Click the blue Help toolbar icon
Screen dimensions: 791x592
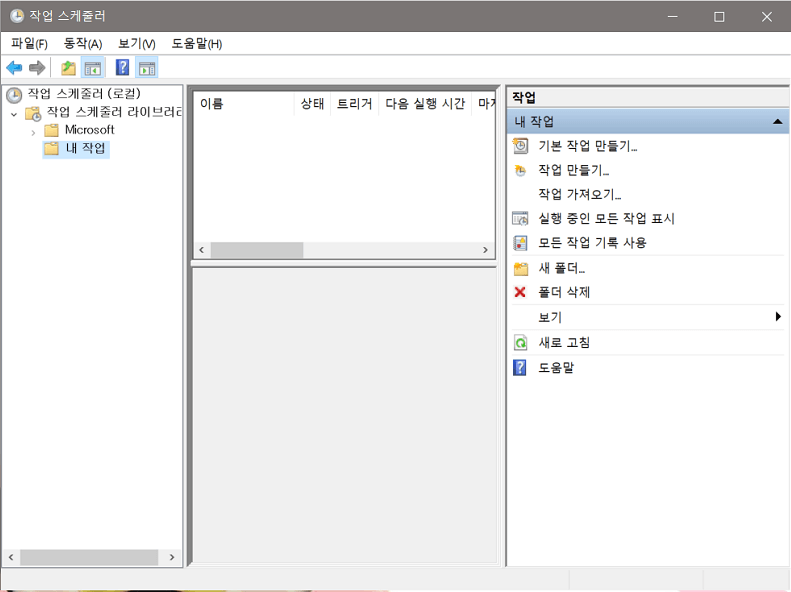123,68
